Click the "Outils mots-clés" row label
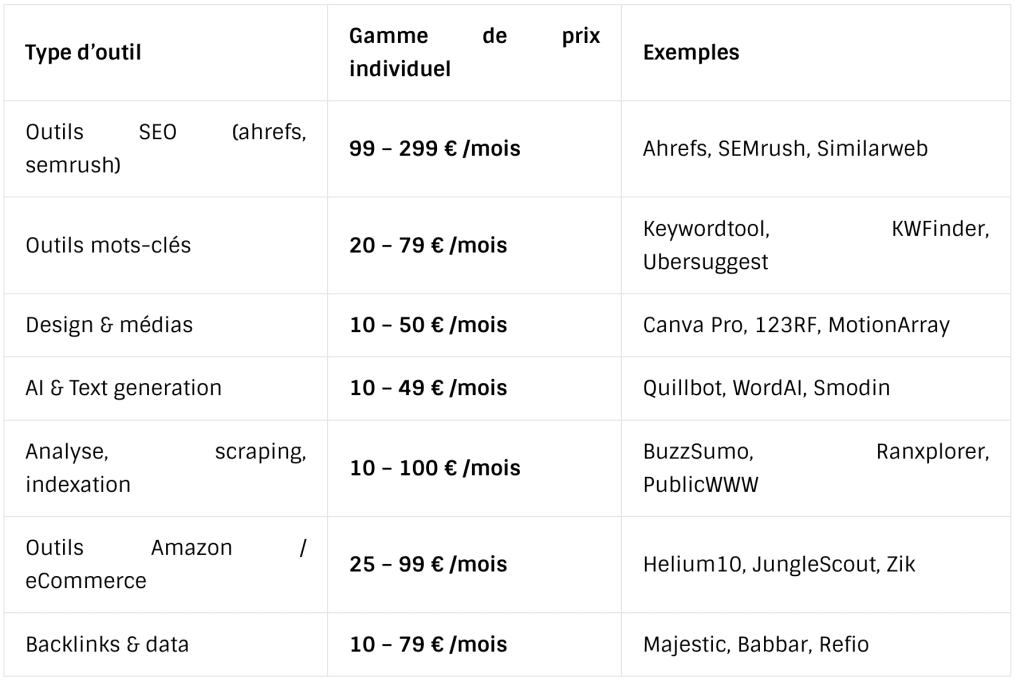 tap(107, 245)
